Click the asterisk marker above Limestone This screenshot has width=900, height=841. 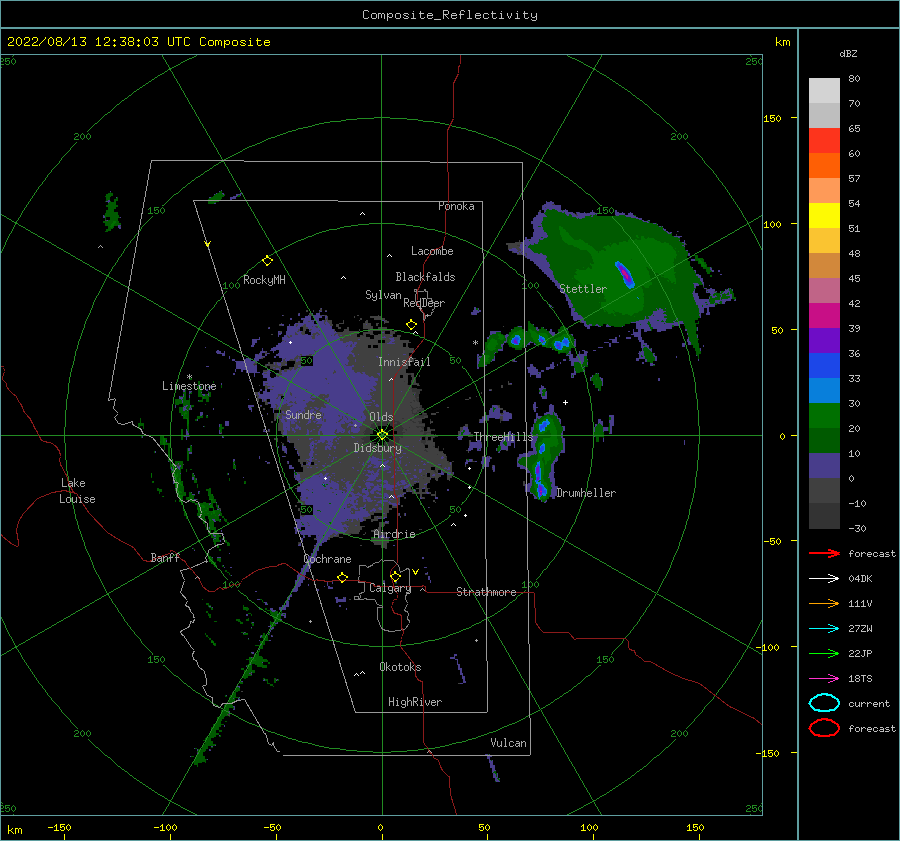tap(189, 377)
